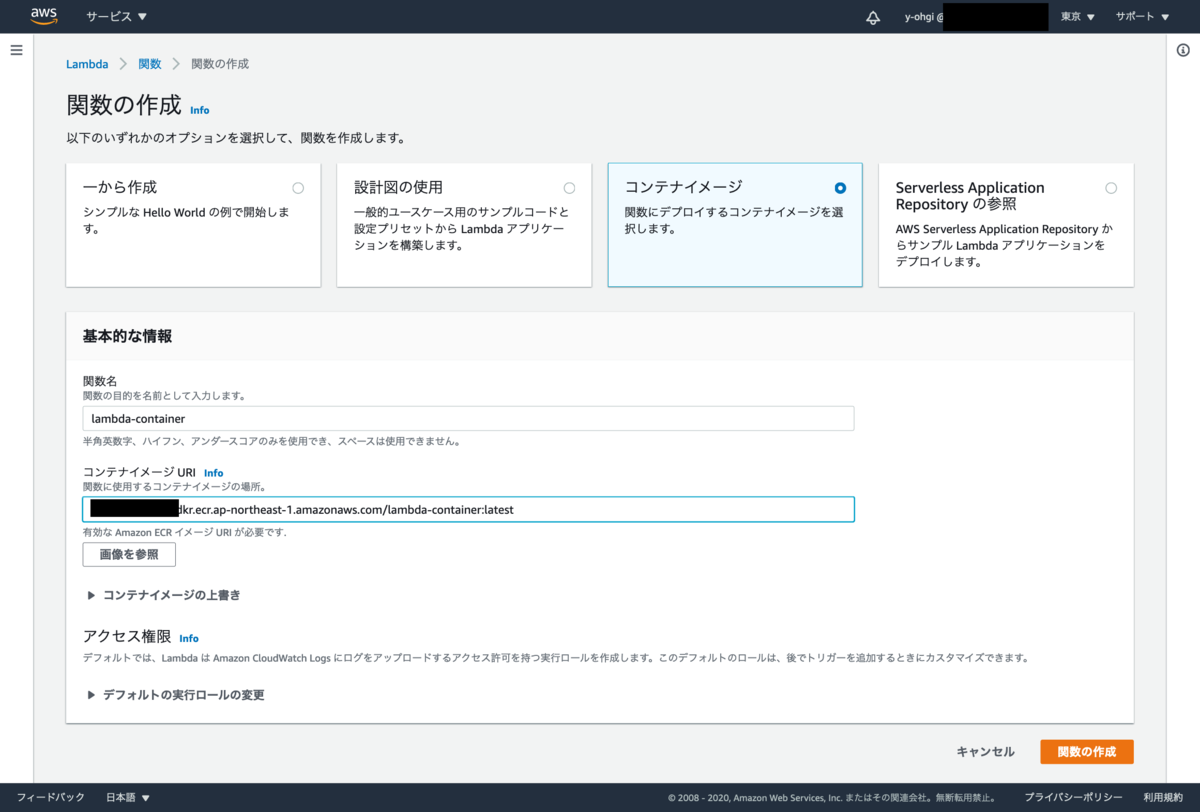This screenshot has width=1200, height=812.
Task: Click the AWS logo home icon
Action: 43,16
